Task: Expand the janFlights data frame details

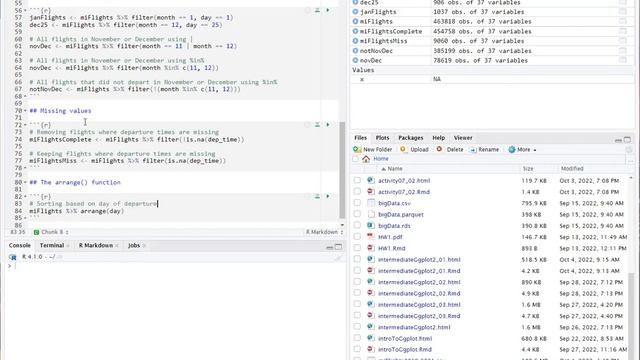Action: tap(355, 12)
